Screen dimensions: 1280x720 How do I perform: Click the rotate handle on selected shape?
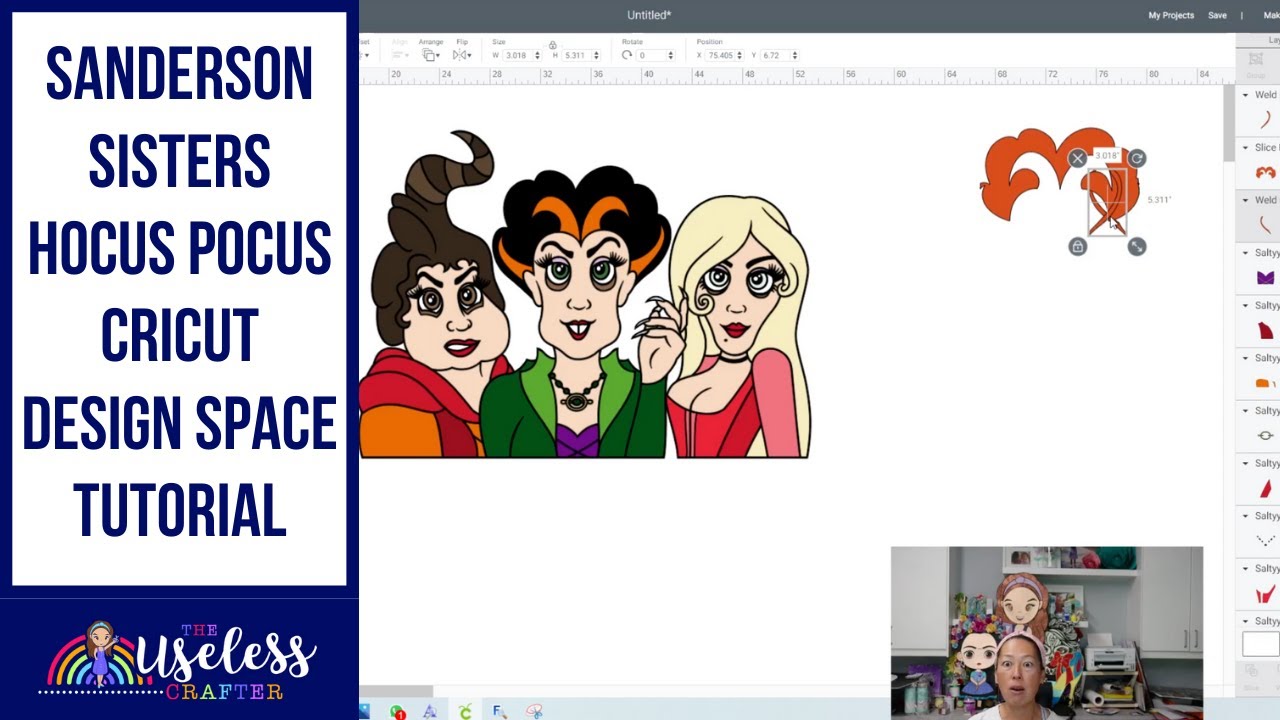[1137, 158]
